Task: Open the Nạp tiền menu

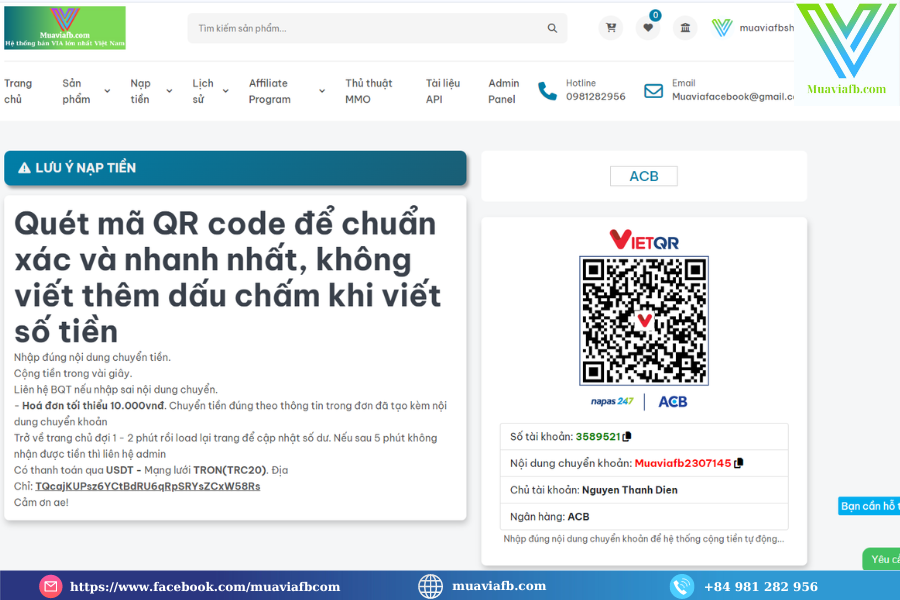Action: coord(140,91)
